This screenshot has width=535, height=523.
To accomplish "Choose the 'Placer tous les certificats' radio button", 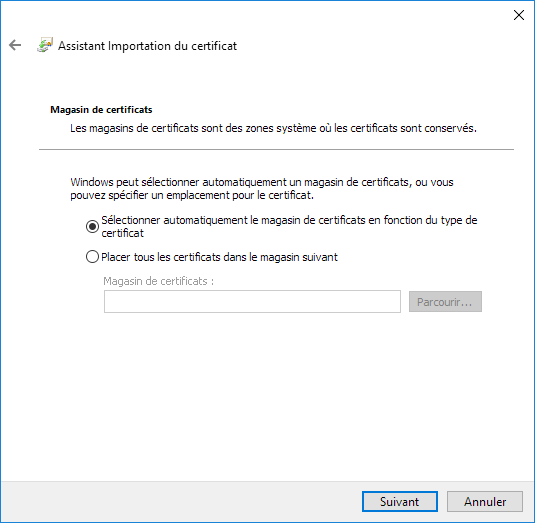I will coord(92,257).
